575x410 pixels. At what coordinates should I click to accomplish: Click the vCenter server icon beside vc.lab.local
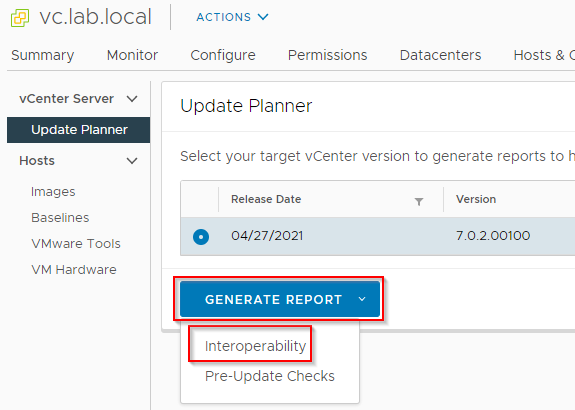pos(20,18)
